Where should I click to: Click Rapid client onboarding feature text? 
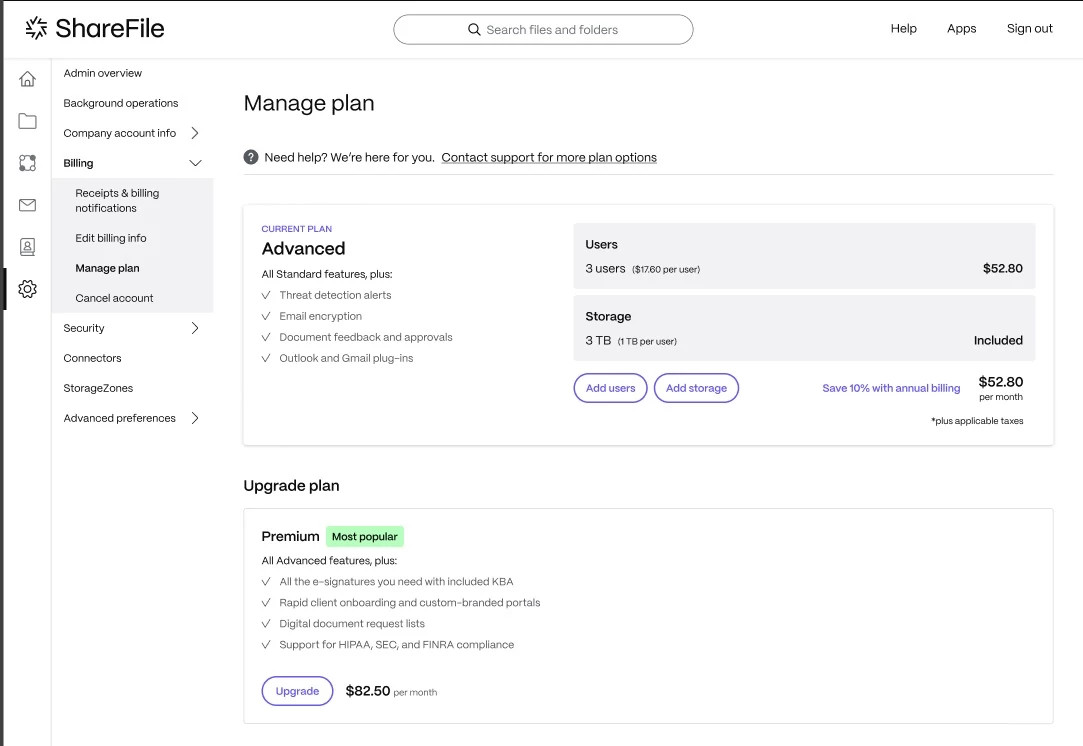pyautogui.click(x=410, y=602)
